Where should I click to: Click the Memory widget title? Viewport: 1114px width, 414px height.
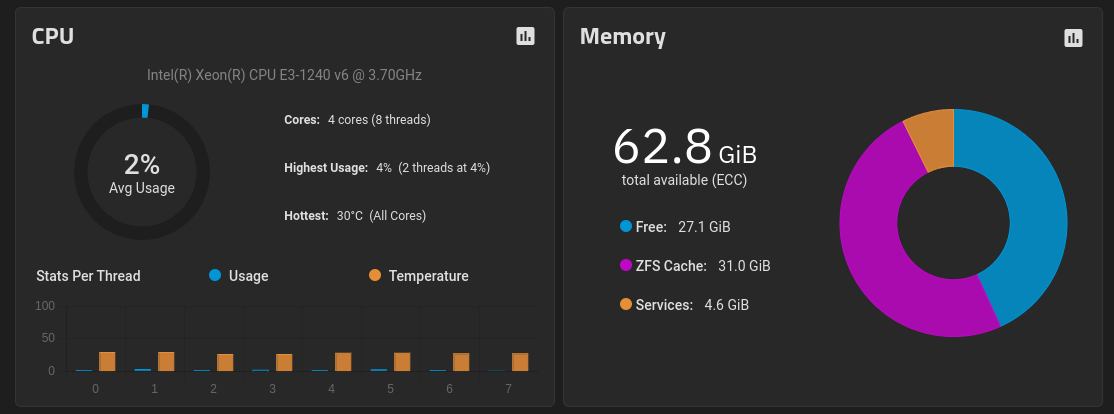622,36
